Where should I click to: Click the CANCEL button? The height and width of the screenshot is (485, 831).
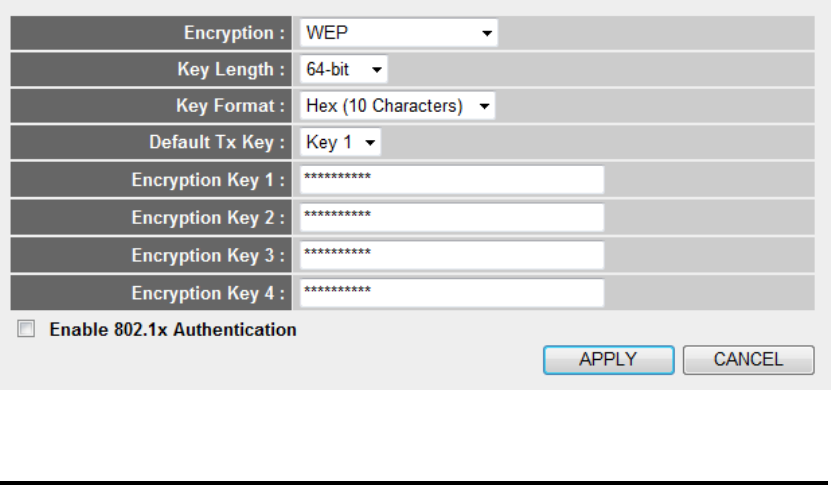point(748,360)
